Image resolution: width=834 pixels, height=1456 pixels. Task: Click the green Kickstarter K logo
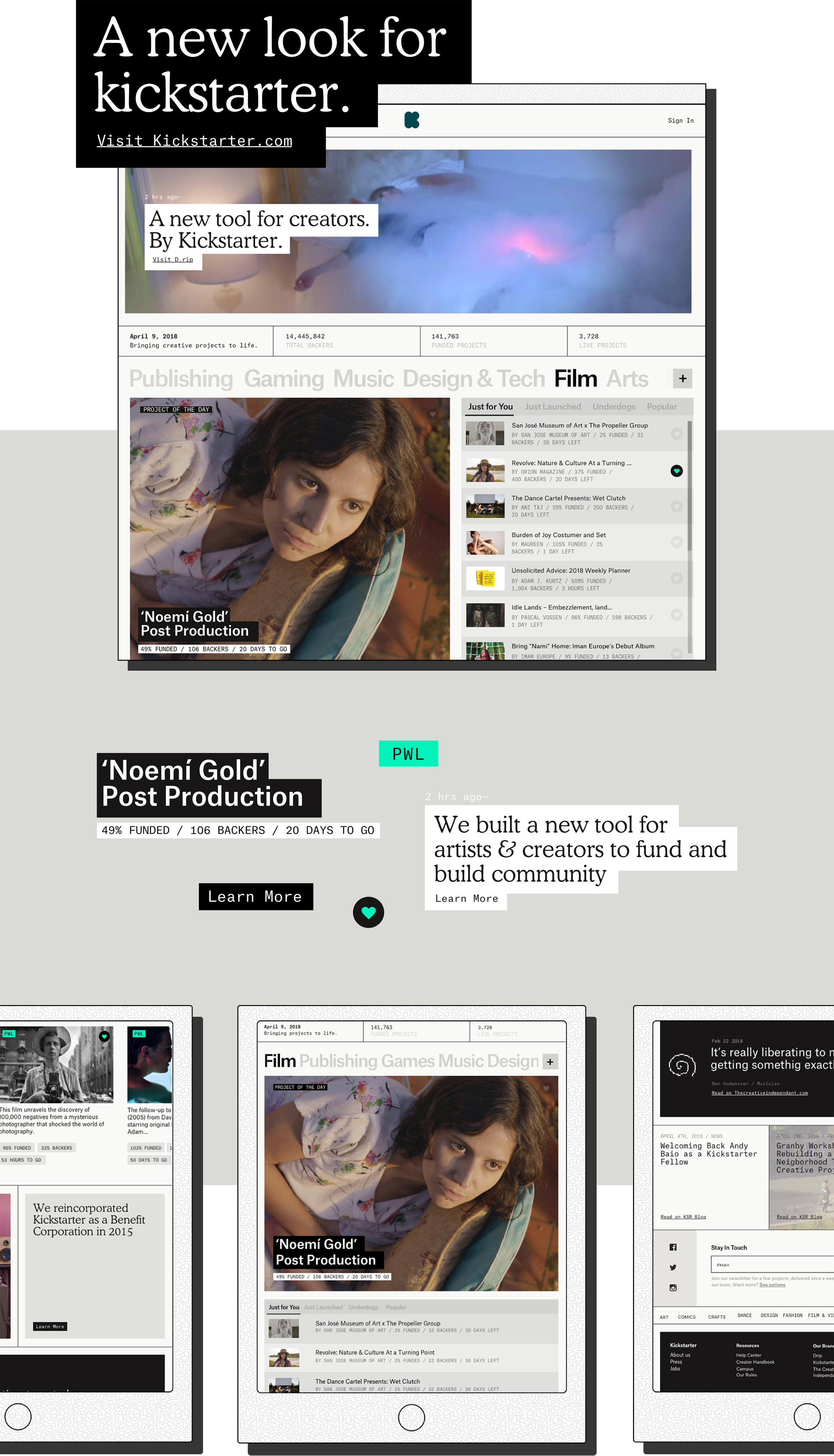[x=412, y=120]
